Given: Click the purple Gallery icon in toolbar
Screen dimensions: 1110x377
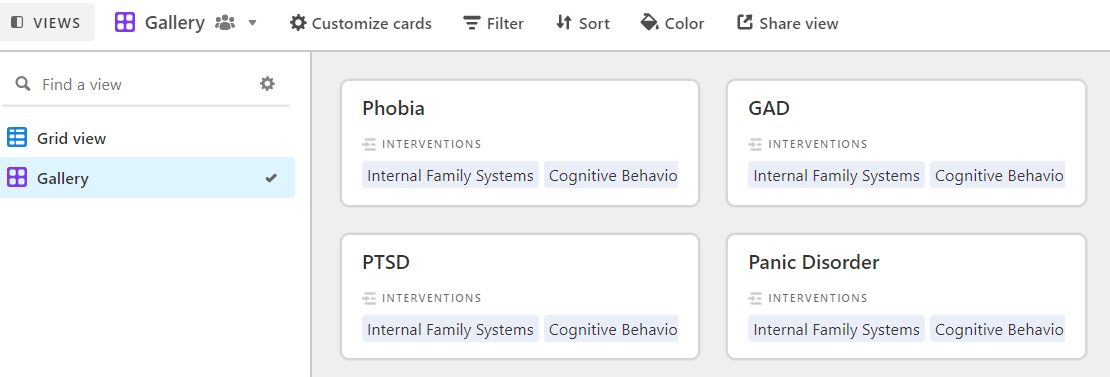Looking at the screenshot, I should pyautogui.click(x=125, y=23).
